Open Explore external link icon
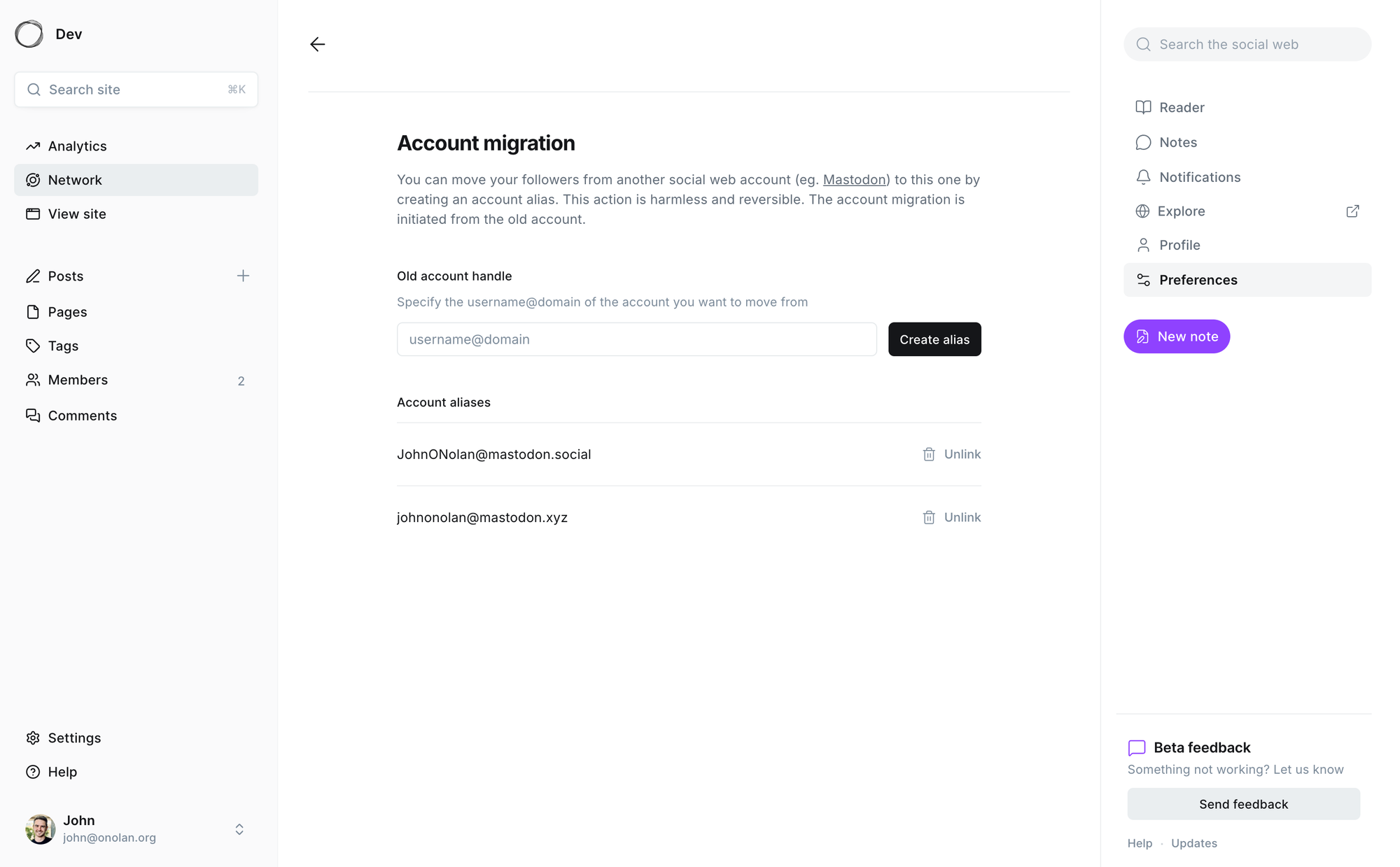 (1352, 211)
